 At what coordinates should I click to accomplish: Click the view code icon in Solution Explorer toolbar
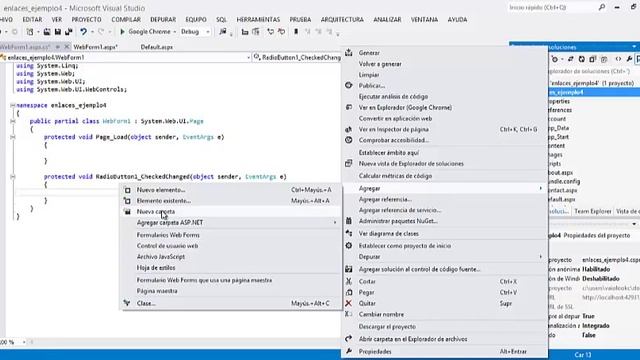point(618,59)
